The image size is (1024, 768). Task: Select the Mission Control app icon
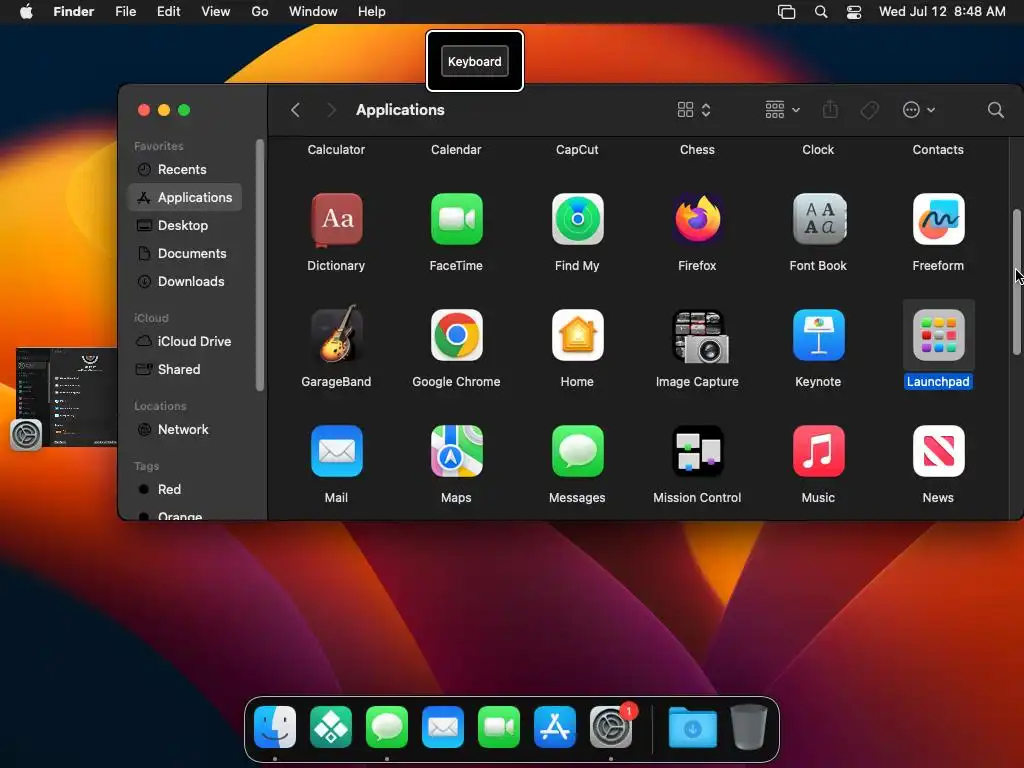(697, 451)
